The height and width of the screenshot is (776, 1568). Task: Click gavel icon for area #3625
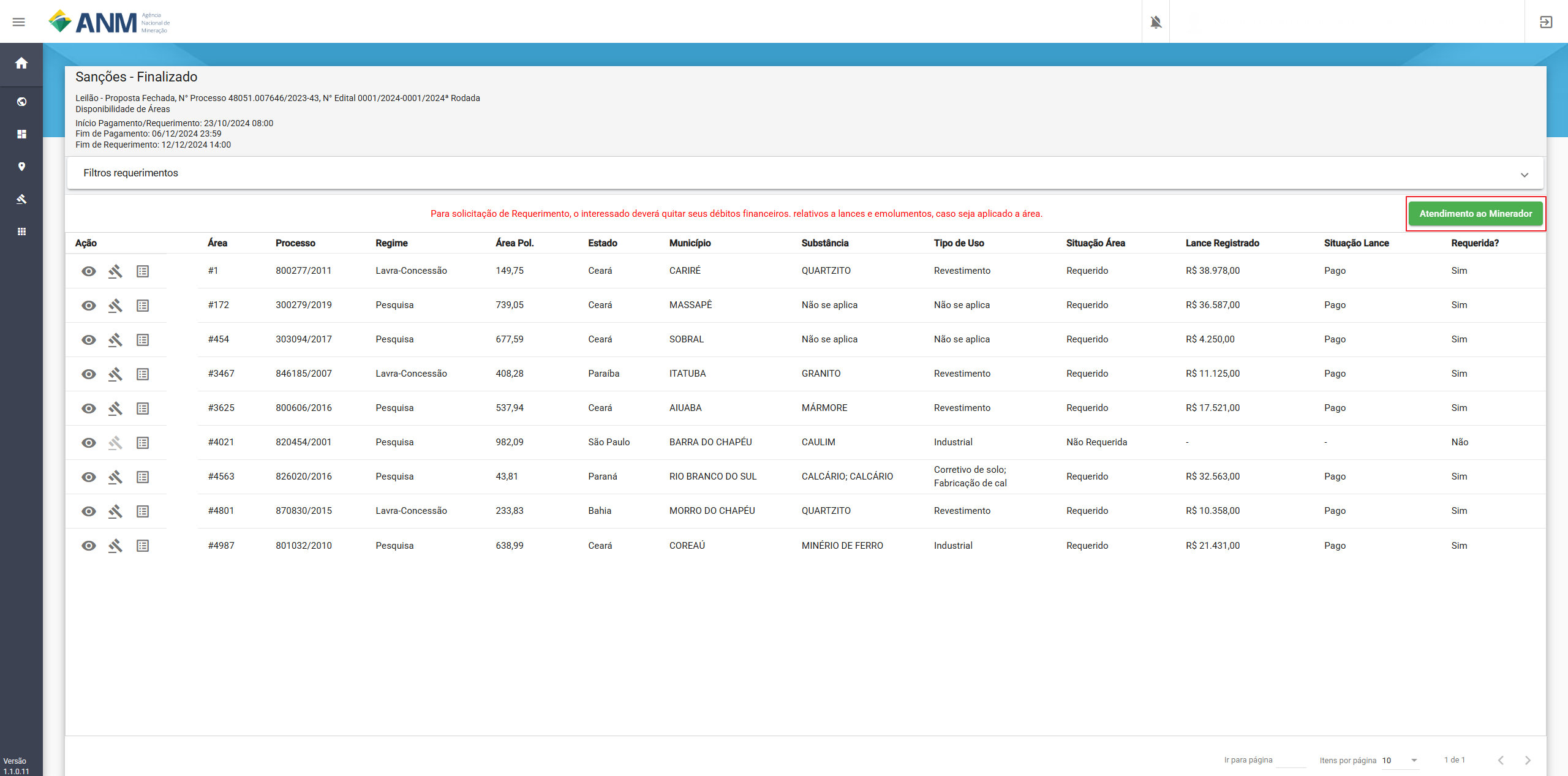116,409
